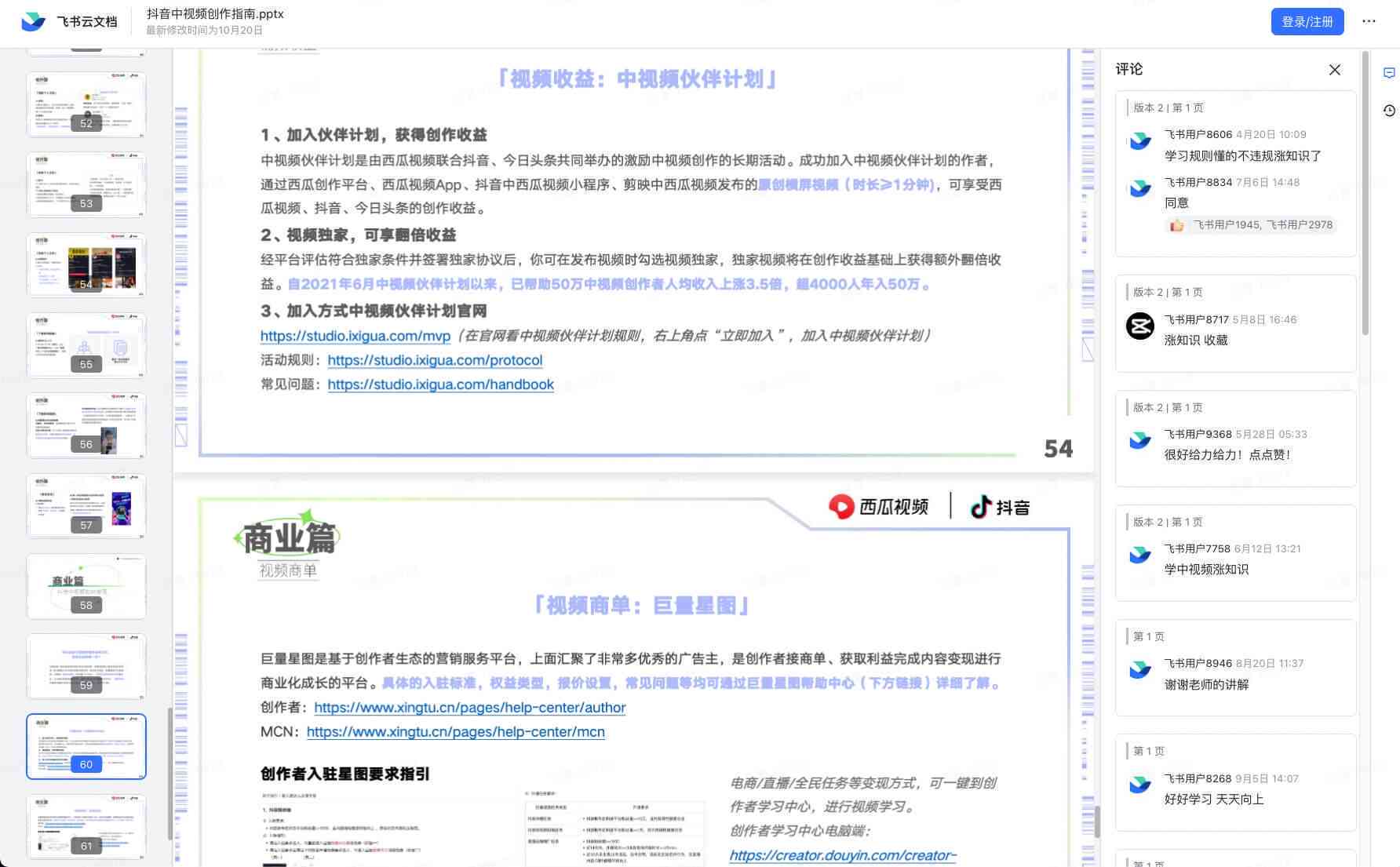This screenshot has height=867, width=1400.
Task: Toggle the comments sidebar icon
Action: 1389,73
